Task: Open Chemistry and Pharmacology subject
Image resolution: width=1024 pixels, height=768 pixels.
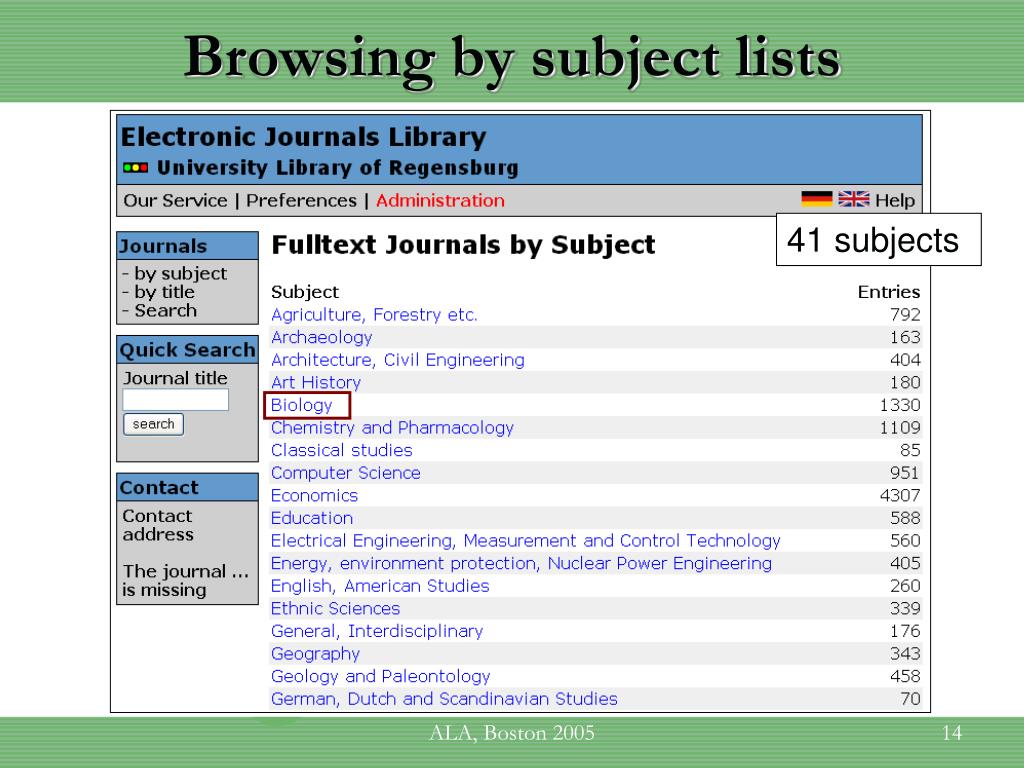Action: pyautogui.click(x=392, y=428)
